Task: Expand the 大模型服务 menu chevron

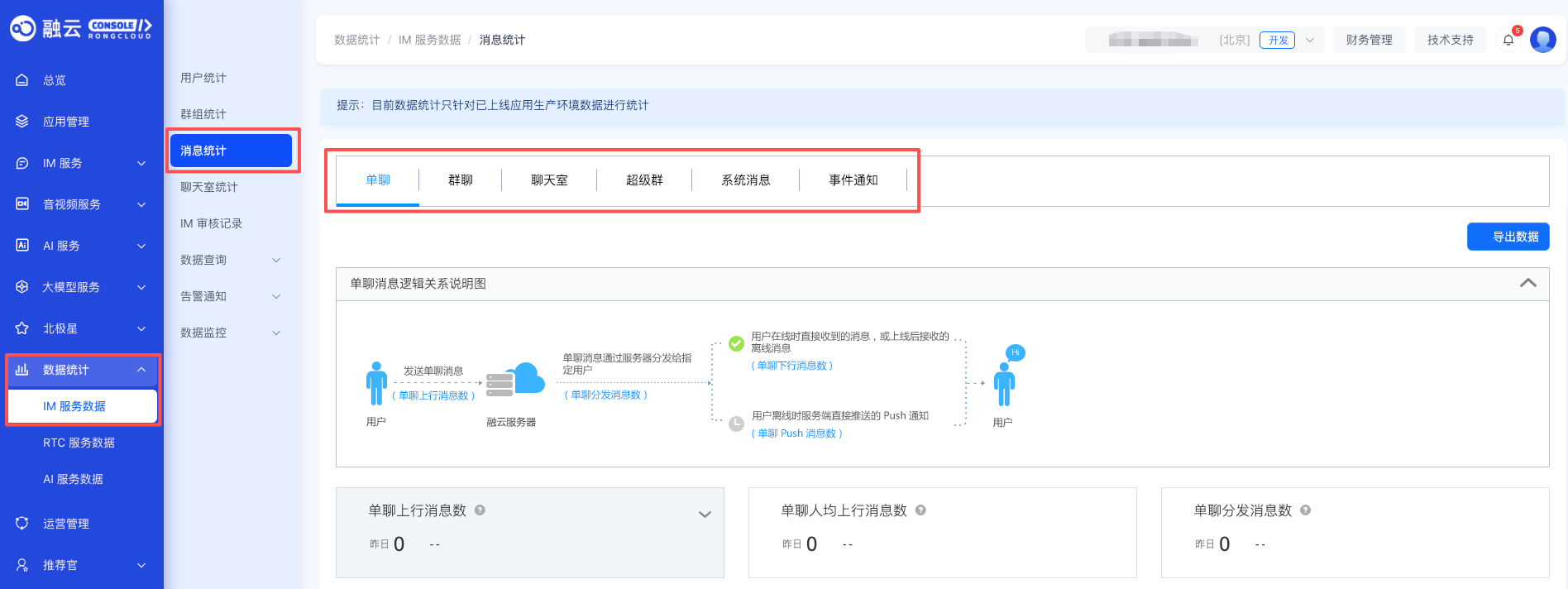Action: coord(141,287)
